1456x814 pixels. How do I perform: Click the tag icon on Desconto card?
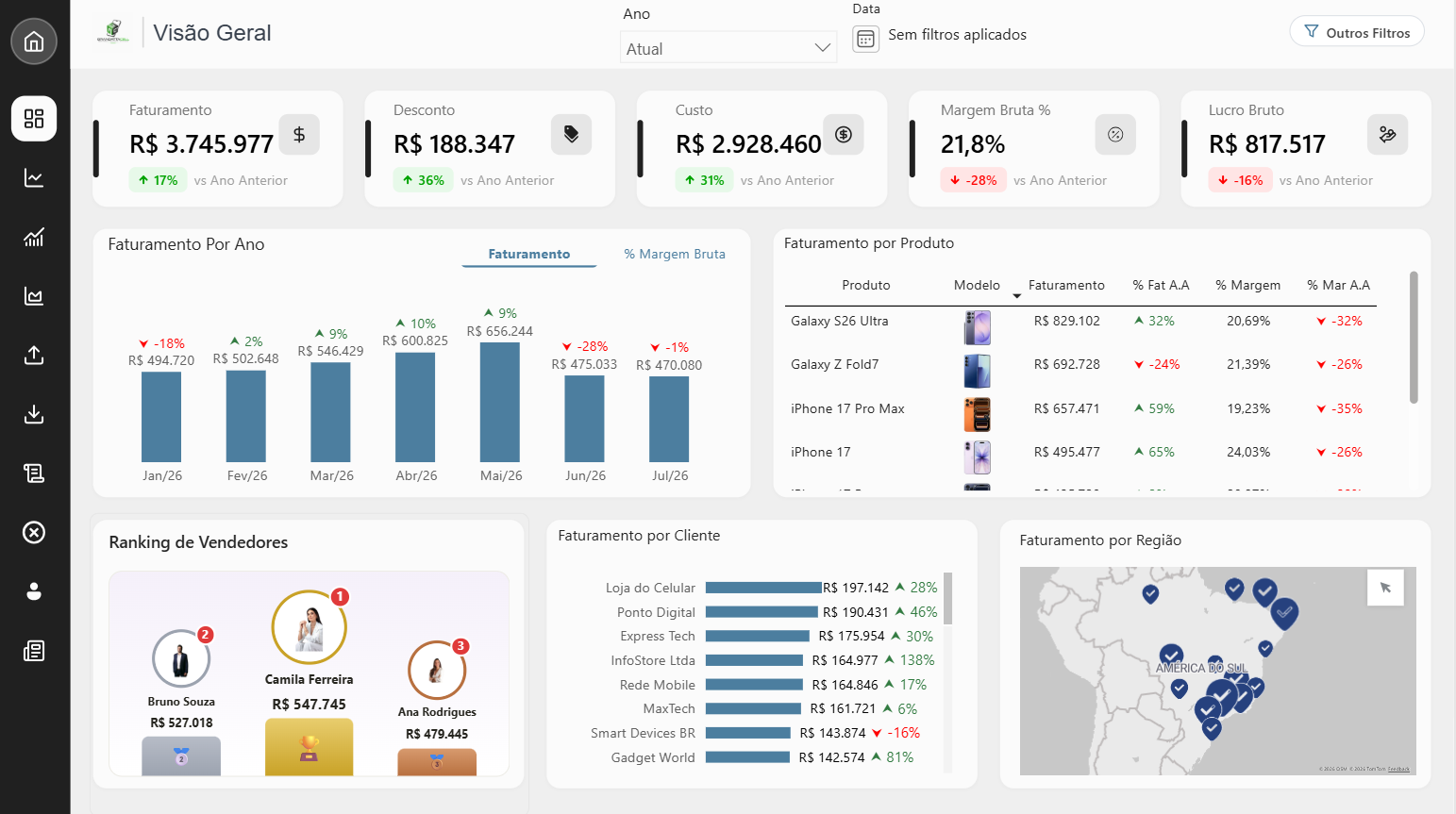click(571, 134)
